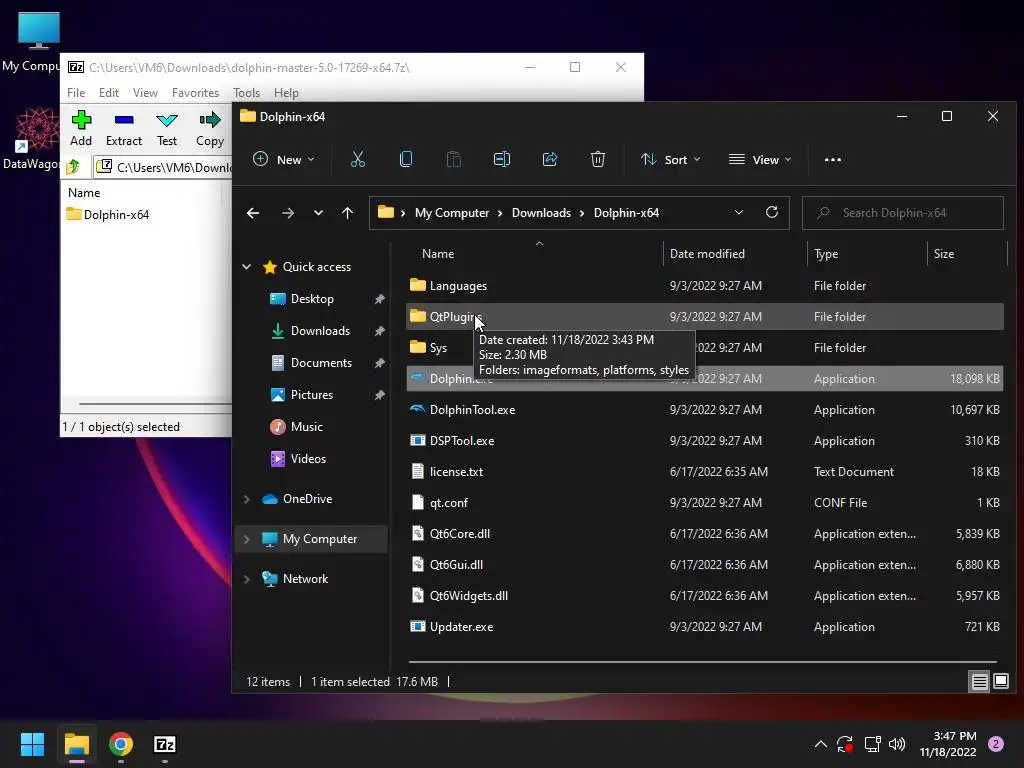
Task: Open notification center badge
Action: (995, 744)
